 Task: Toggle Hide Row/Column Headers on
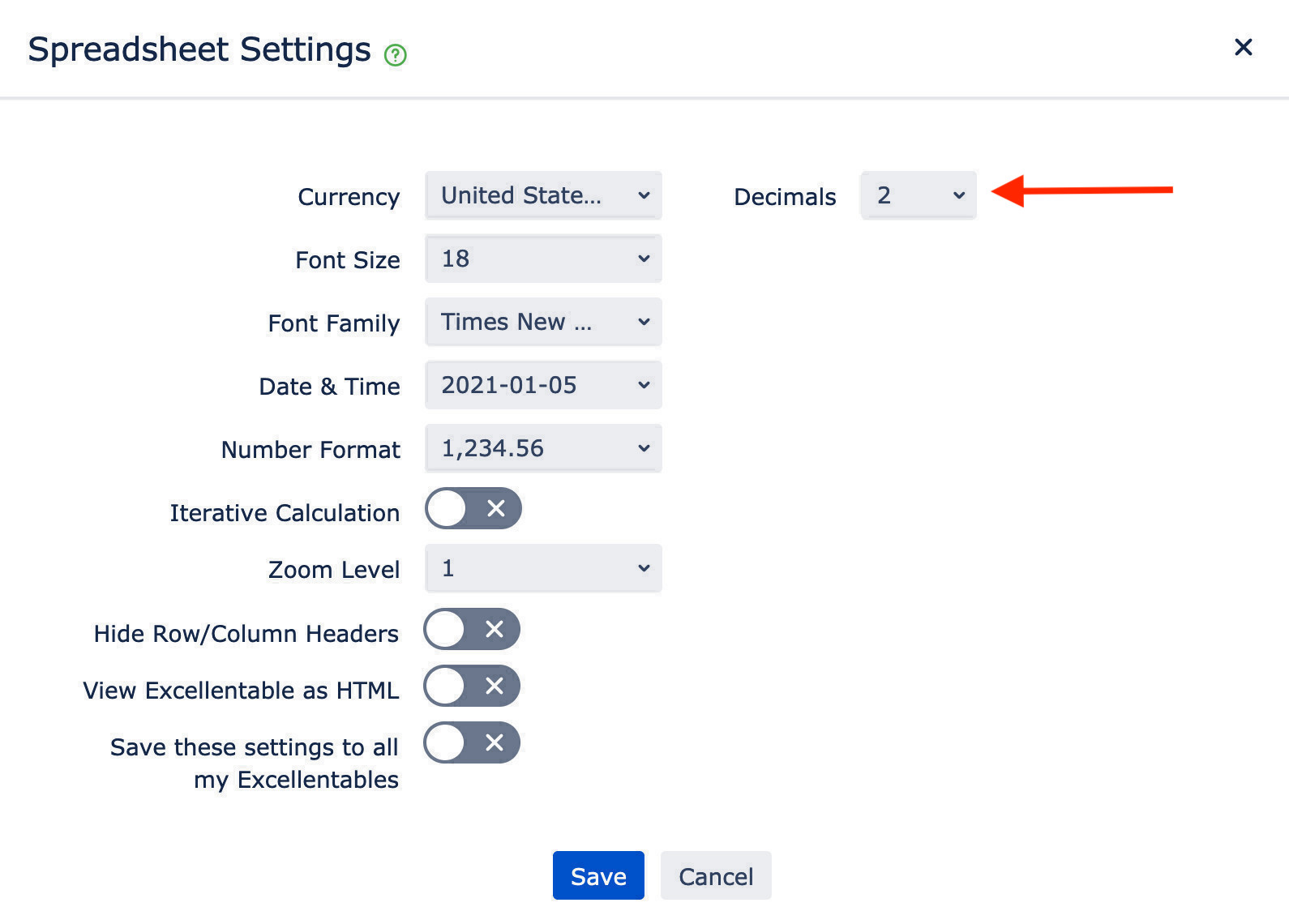pyautogui.click(x=472, y=629)
